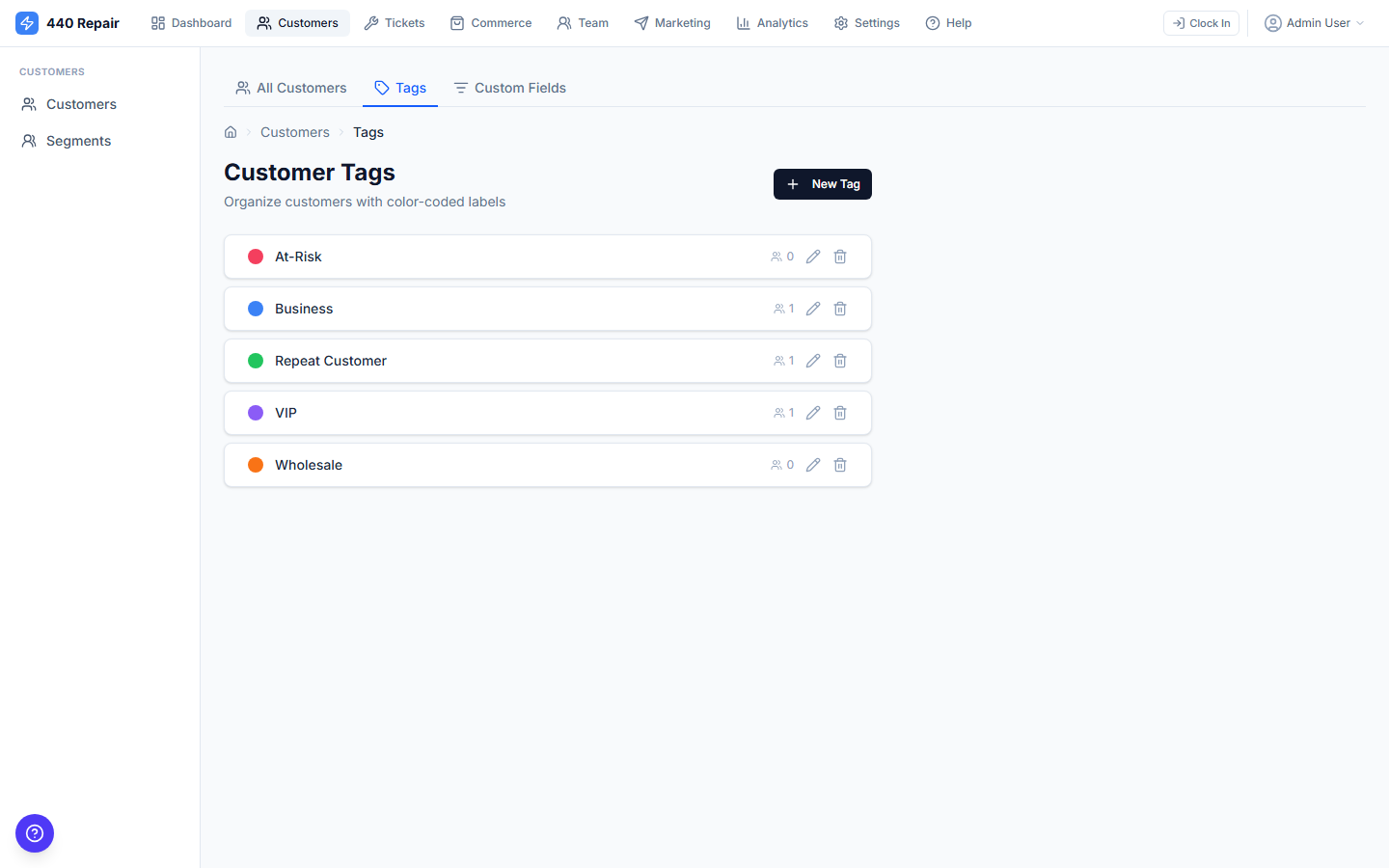Expand the Admin User account dropdown
Screen dimensions: 1389x868
coord(1314,22)
